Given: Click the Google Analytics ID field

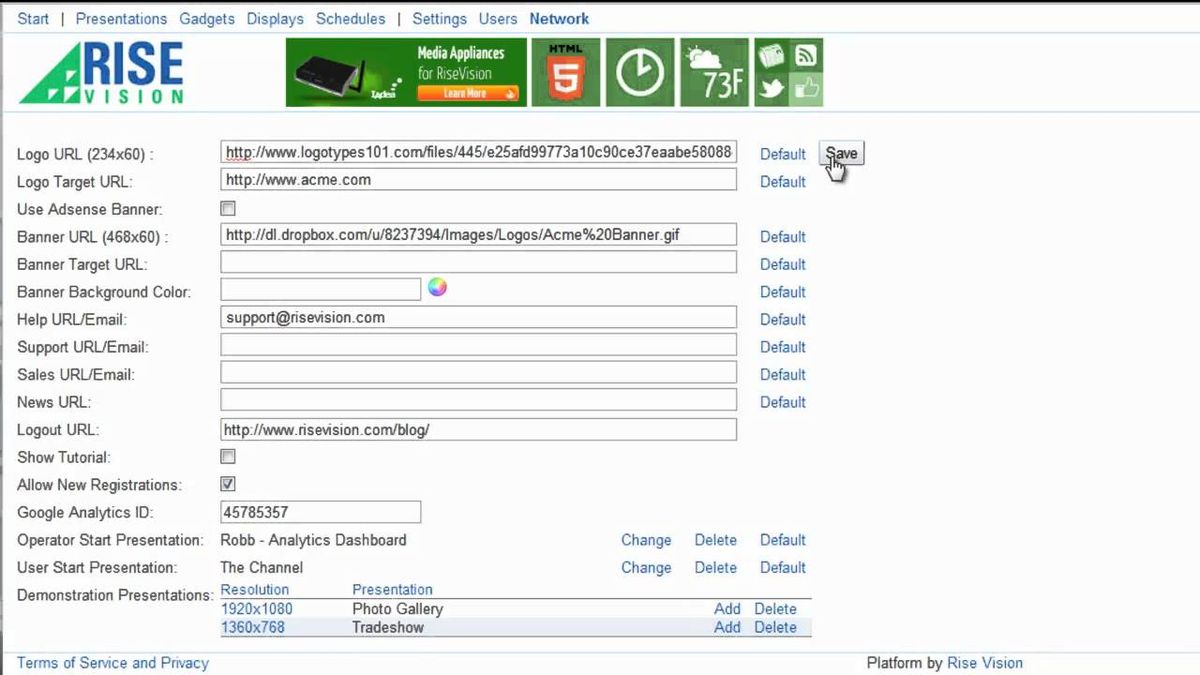Looking at the screenshot, I should pos(320,512).
